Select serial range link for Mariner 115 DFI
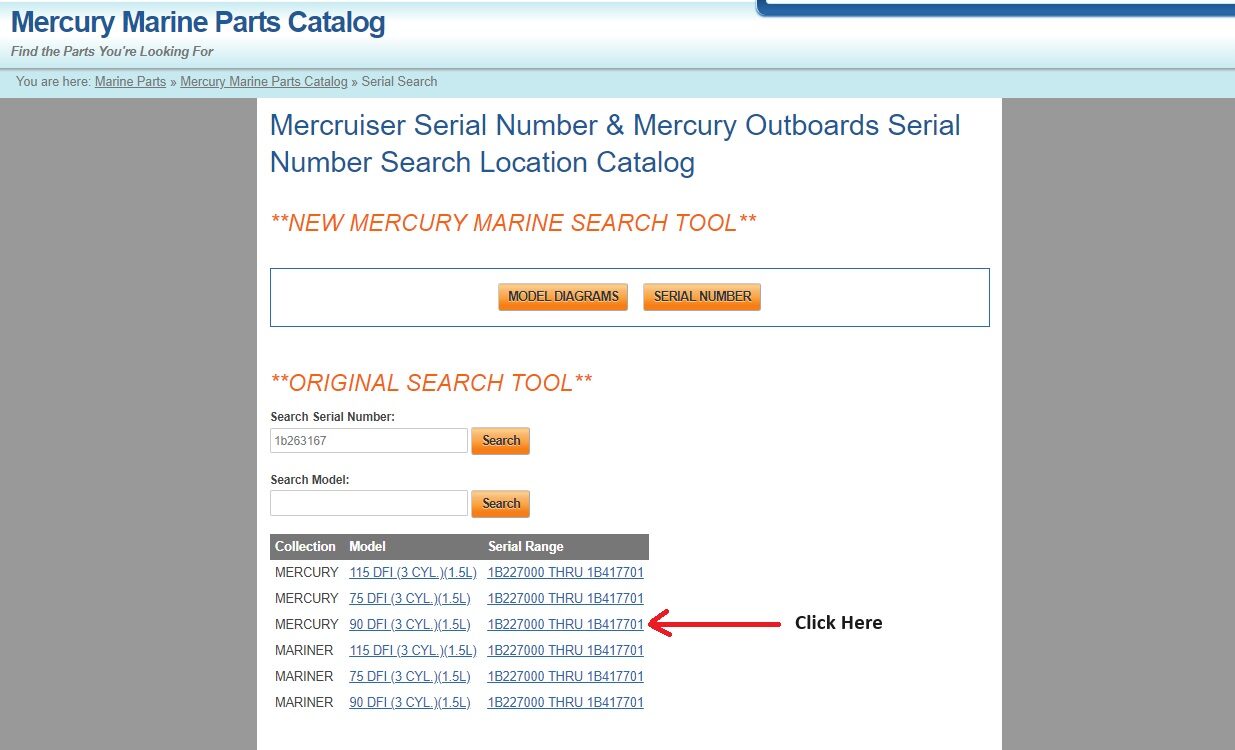 [x=566, y=651]
